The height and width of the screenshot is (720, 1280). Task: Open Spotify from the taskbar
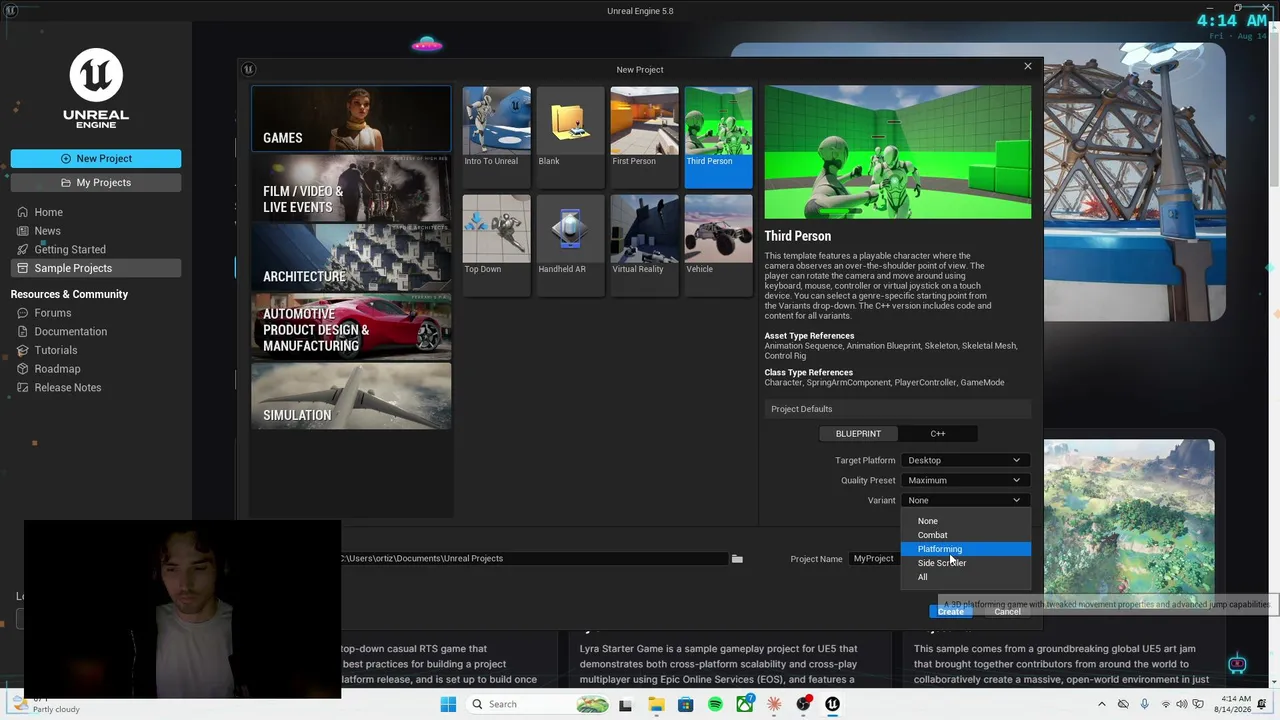coord(715,704)
